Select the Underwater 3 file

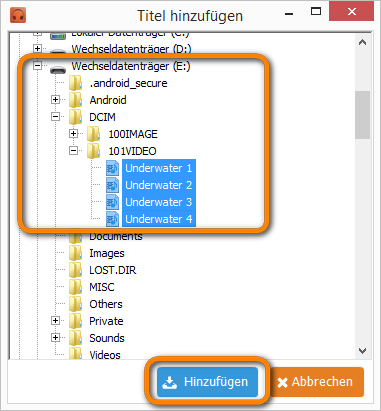[x=159, y=202]
